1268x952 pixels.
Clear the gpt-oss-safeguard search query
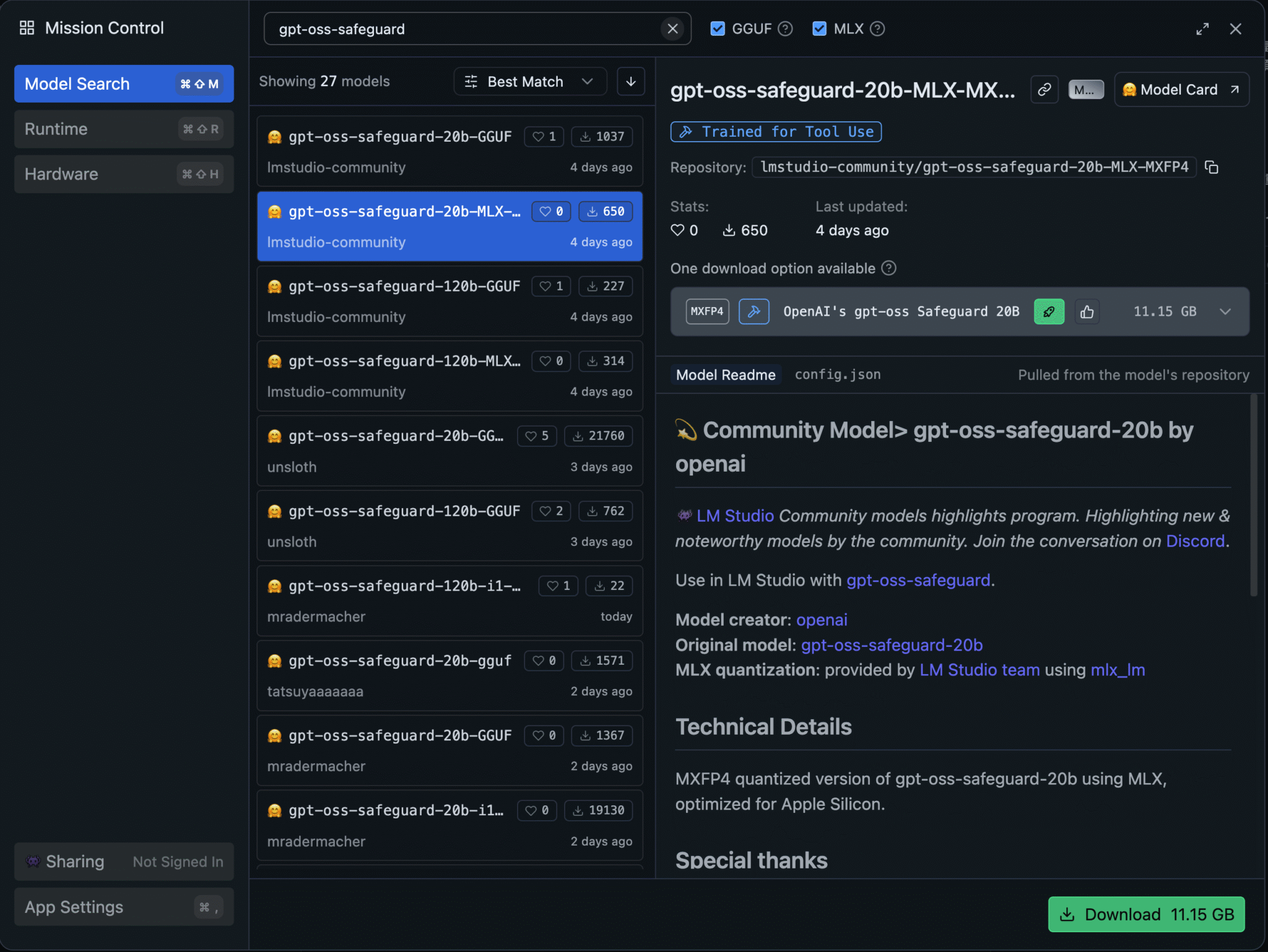click(672, 28)
